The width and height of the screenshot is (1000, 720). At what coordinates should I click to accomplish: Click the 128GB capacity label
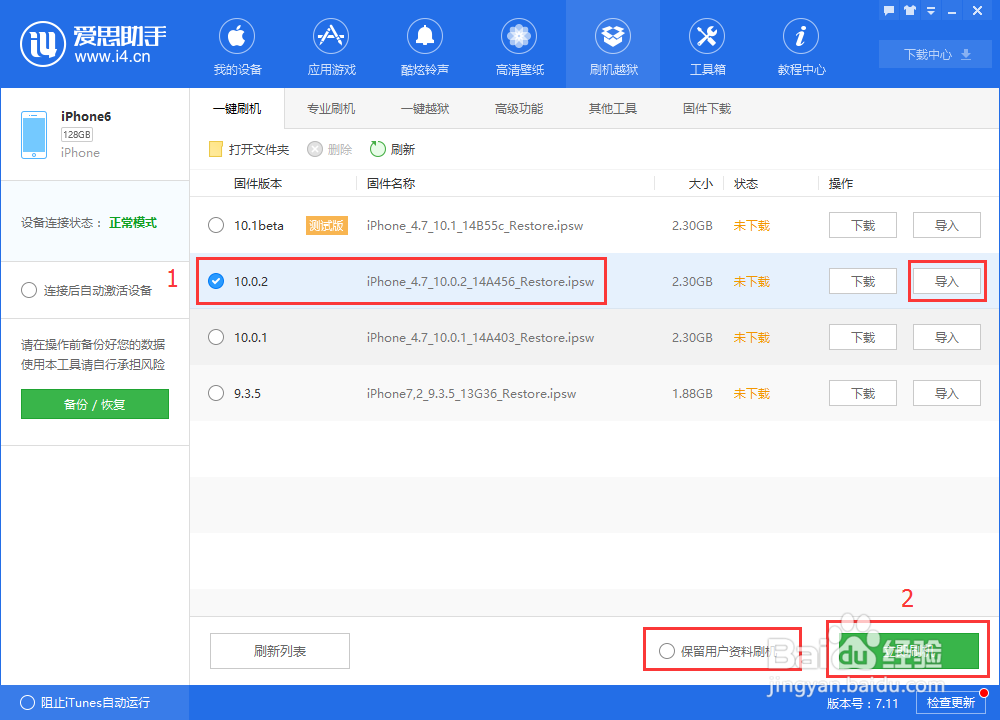coord(77,135)
